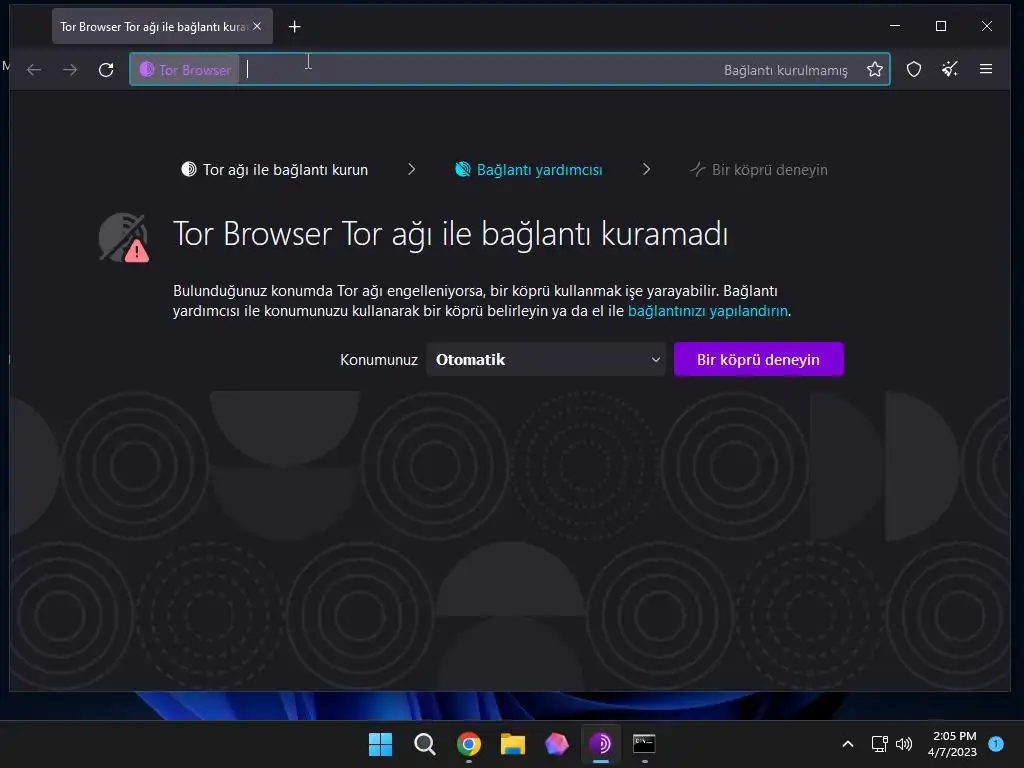Click the back navigation arrow

coord(34,69)
